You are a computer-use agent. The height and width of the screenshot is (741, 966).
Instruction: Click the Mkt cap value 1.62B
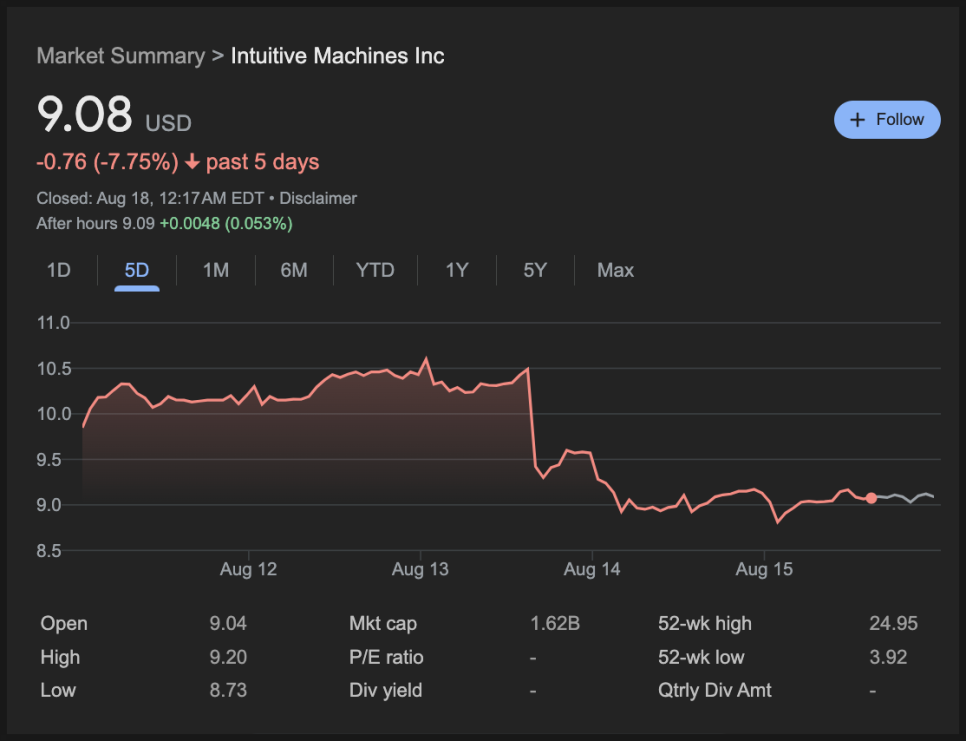click(555, 623)
